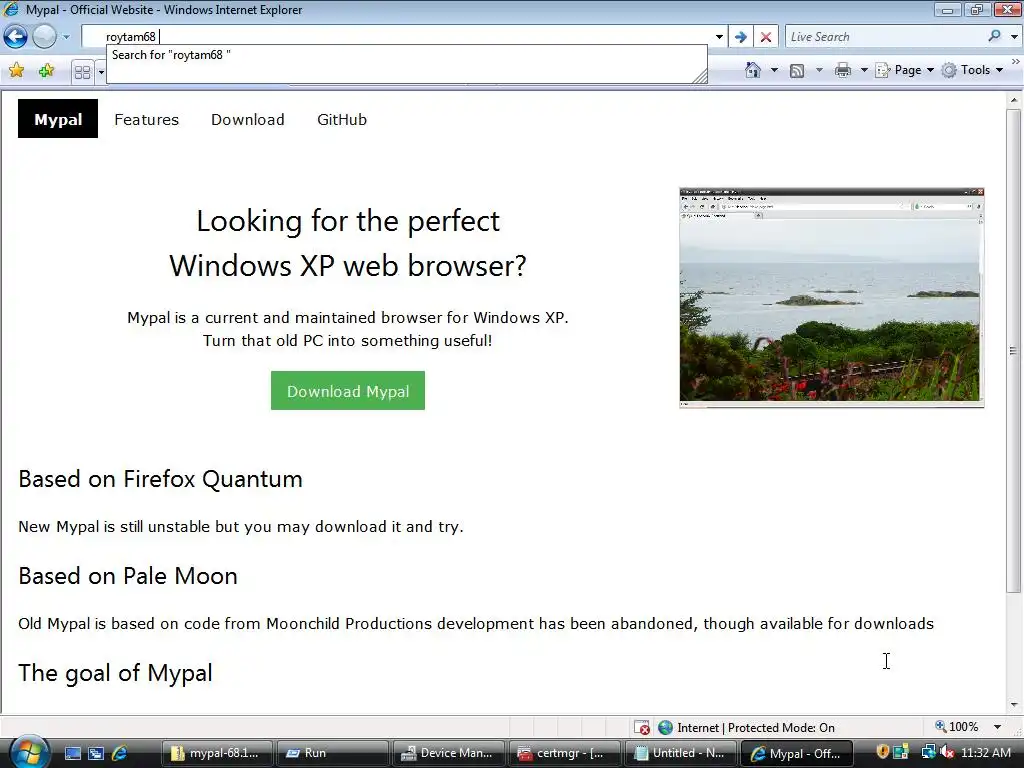The image size is (1024, 768).
Task: Expand the Print options dropdown arrow
Action: click(x=864, y=70)
